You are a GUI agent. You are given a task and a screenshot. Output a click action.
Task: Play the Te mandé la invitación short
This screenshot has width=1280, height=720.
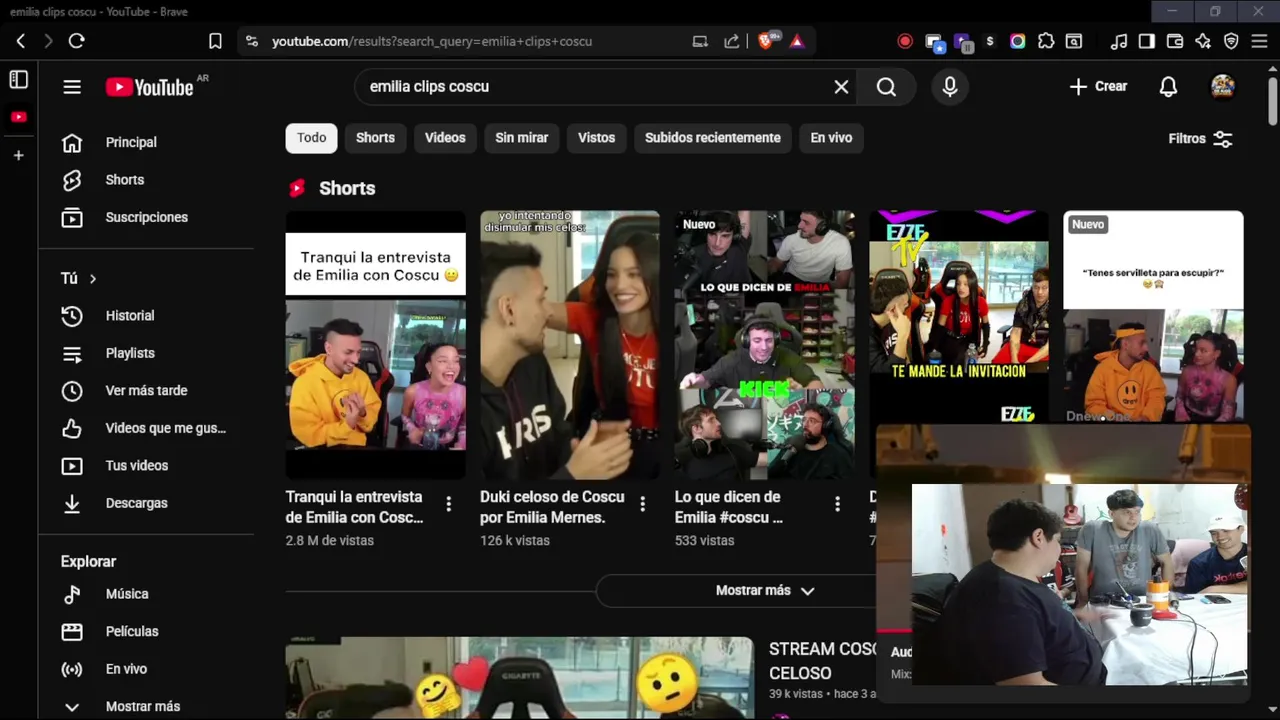pyautogui.click(x=958, y=316)
